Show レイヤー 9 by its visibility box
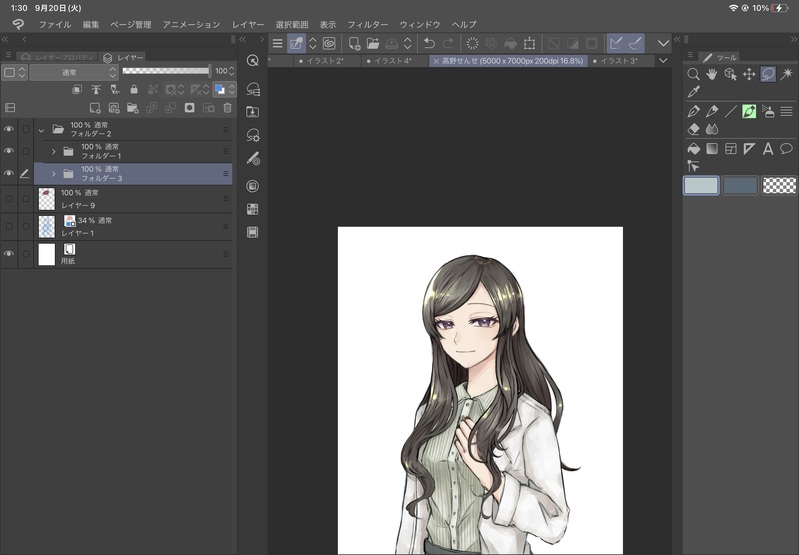The width and height of the screenshot is (799, 555). (9, 198)
